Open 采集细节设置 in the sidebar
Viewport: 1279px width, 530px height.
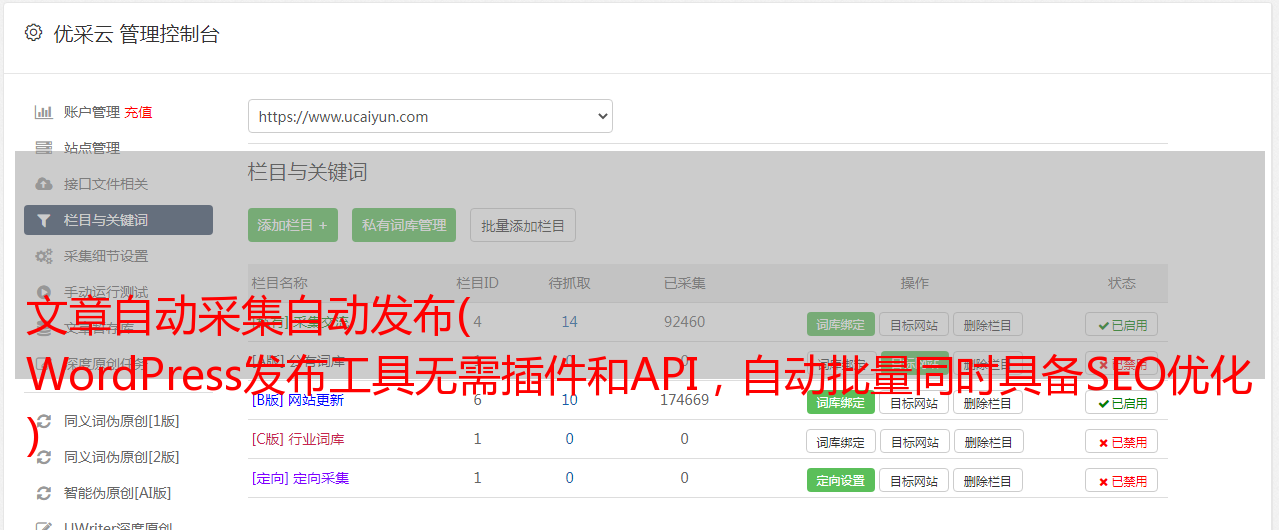pyautogui.click(x=105, y=256)
